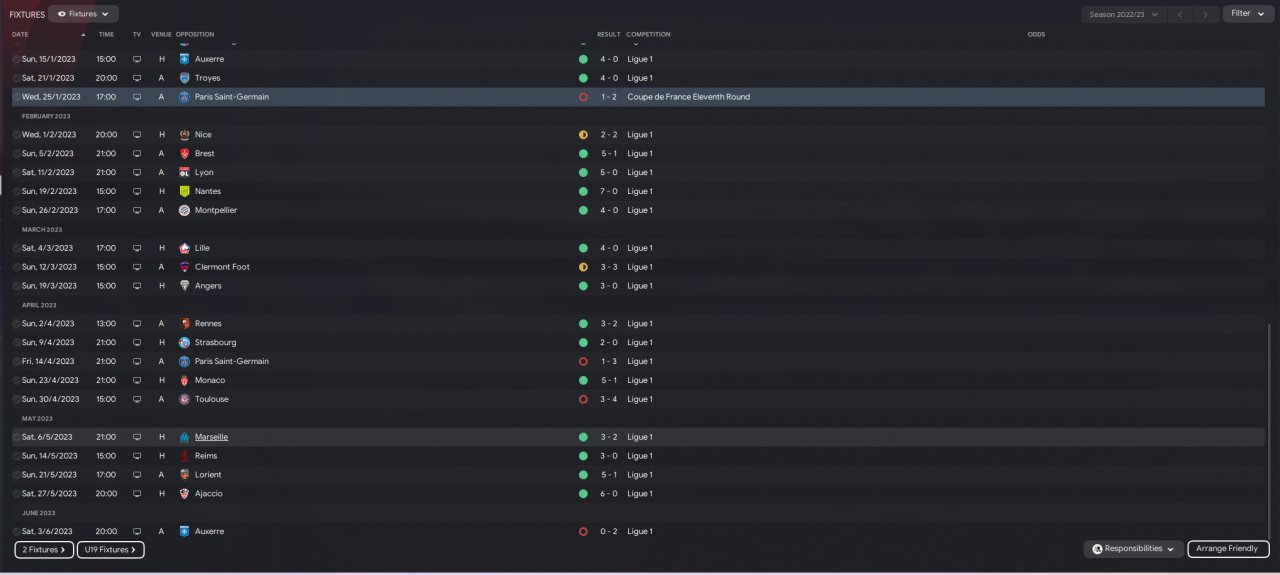Open the Fixtures view dropdown
This screenshot has width=1280, height=575.
click(83, 14)
